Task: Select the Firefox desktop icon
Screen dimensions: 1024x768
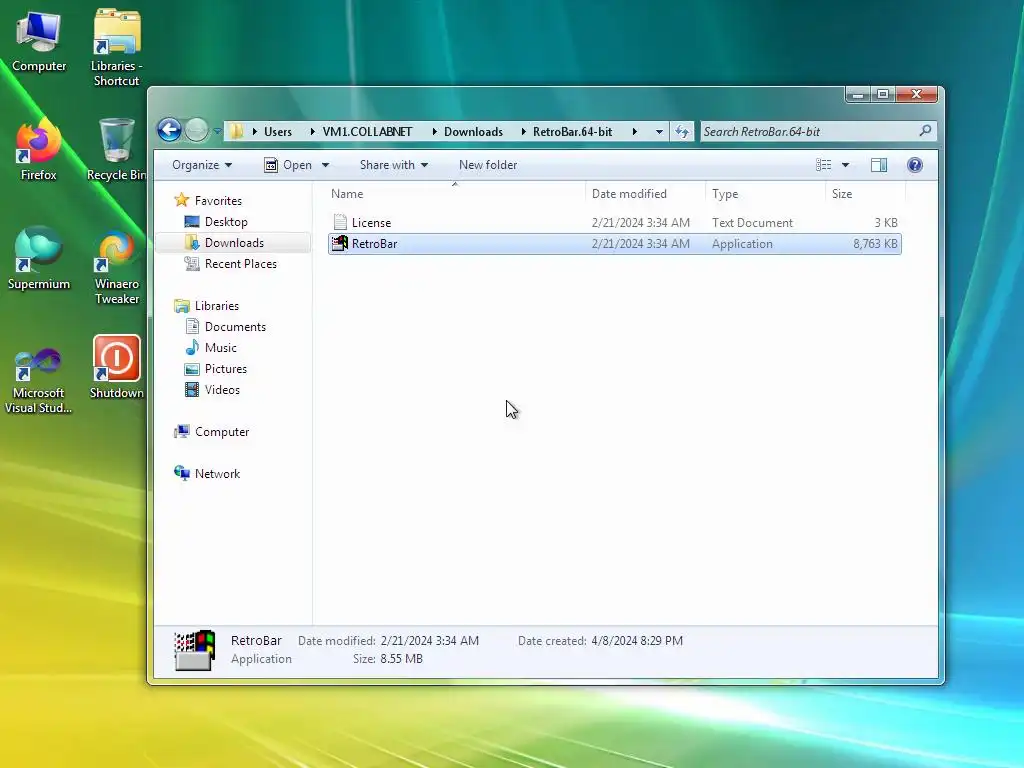Action: coord(39,149)
